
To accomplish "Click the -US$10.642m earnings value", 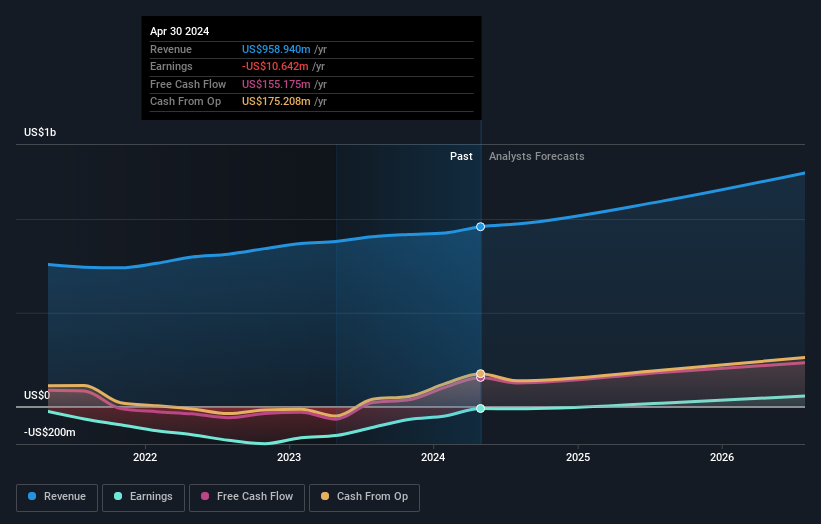I will [x=275, y=66].
